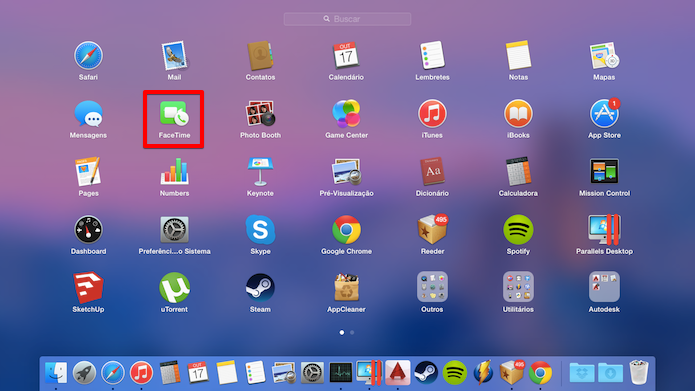Image resolution: width=695 pixels, height=391 pixels.
Task: Launch Photo Booth
Action: 260,114
